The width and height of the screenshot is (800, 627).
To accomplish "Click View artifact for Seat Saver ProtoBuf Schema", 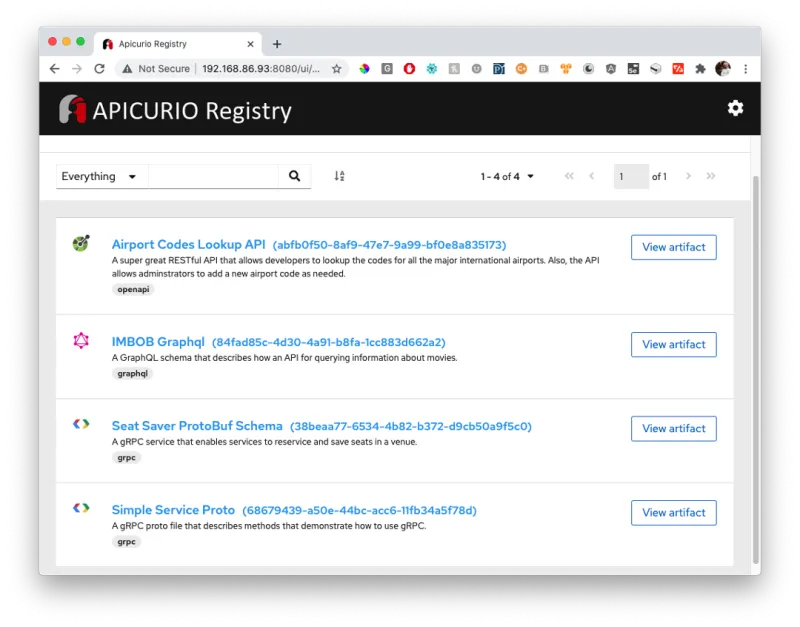I will click(673, 428).
